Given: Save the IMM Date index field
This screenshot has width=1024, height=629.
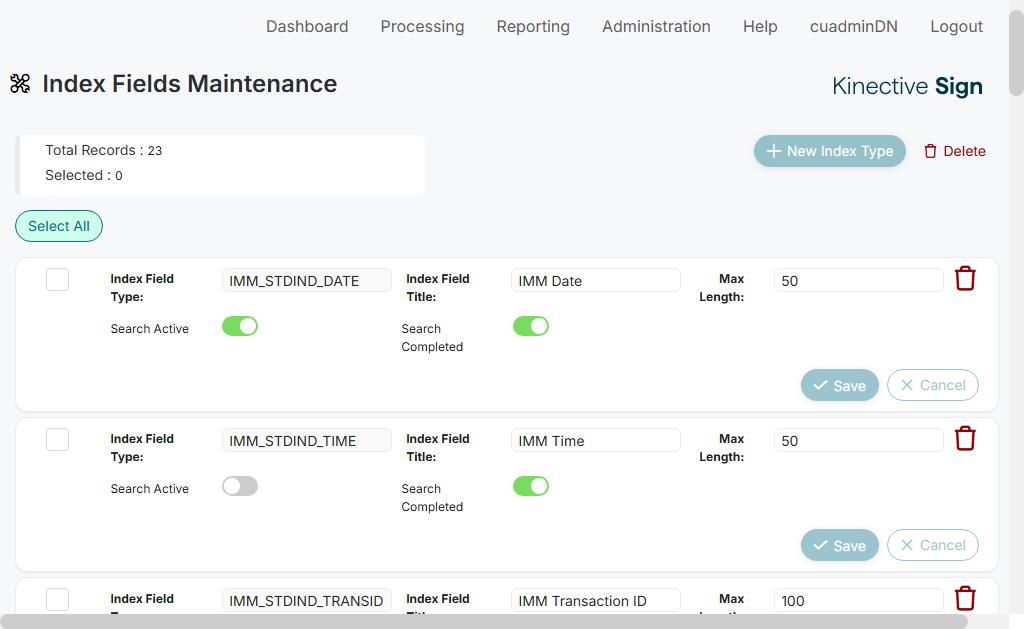Looking at the screenshot, I should pos(839,385).
